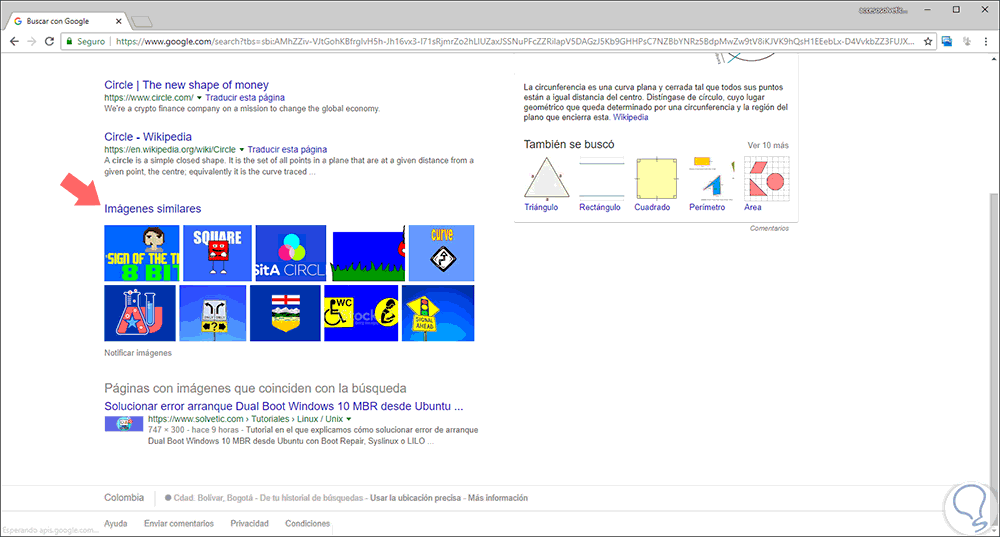This screenshot has height=537, width=1000.
Task: Open the Signal Ahead traffic light thumbnail
Action: 438,313
